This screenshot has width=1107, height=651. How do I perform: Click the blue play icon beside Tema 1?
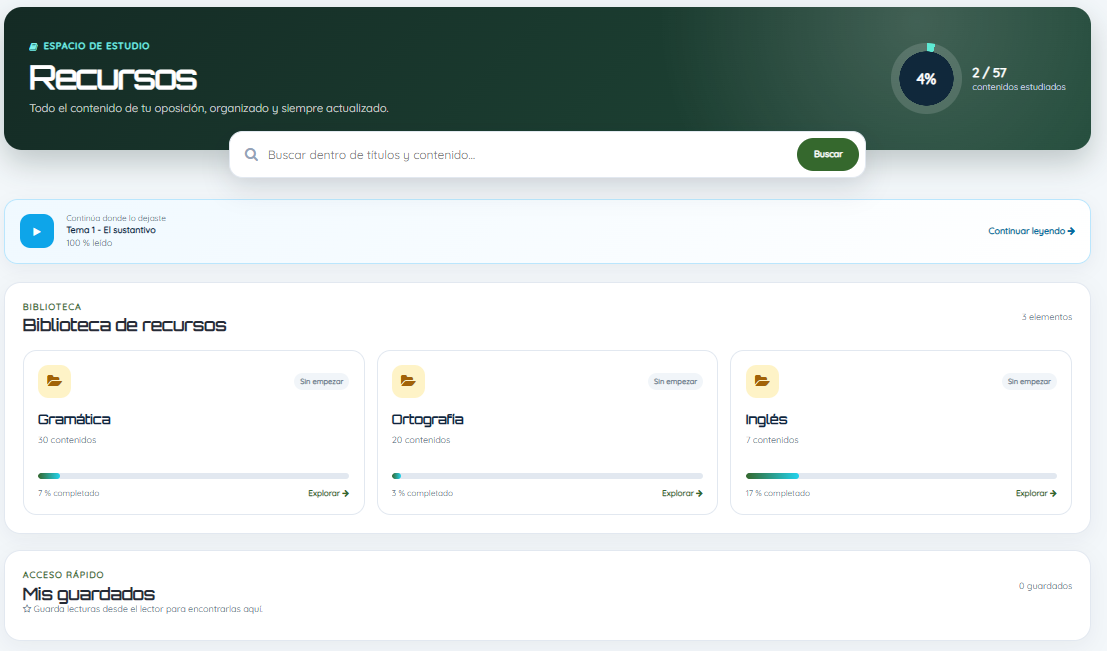click(x=37, y=231)
